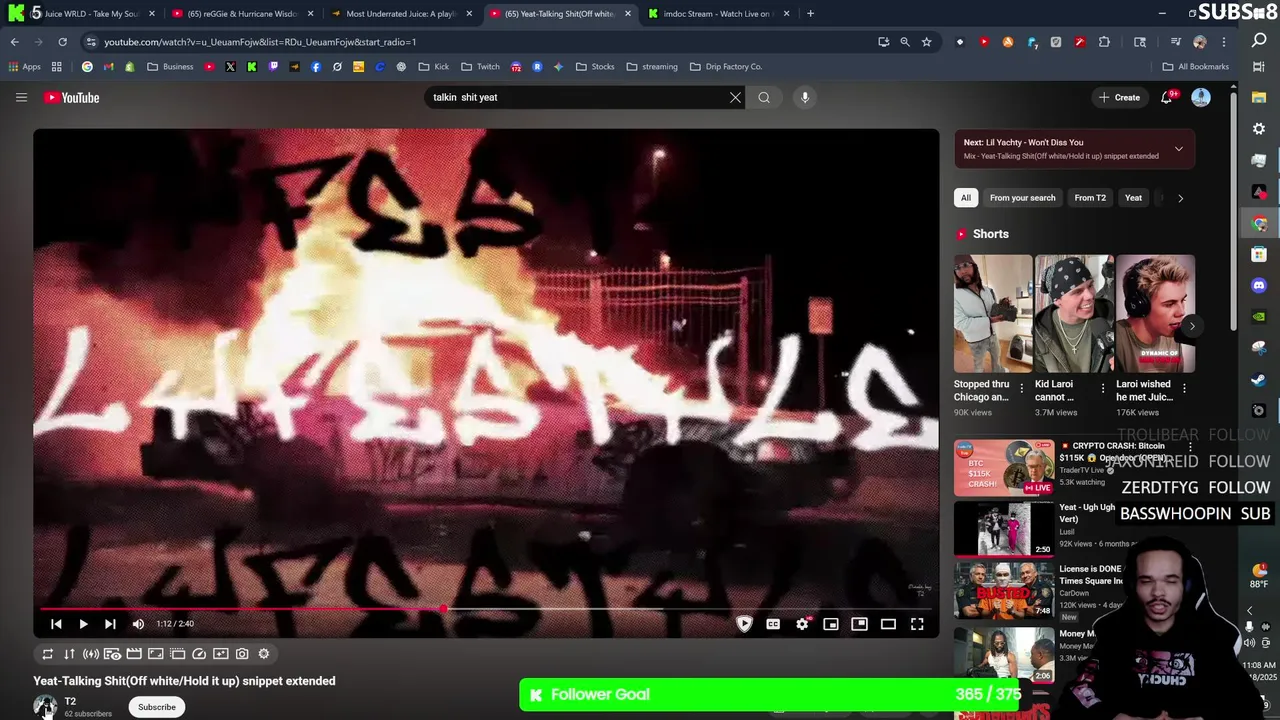1280x720 pixels.
Task: Open a new browser tab
Action: point(810,14)
